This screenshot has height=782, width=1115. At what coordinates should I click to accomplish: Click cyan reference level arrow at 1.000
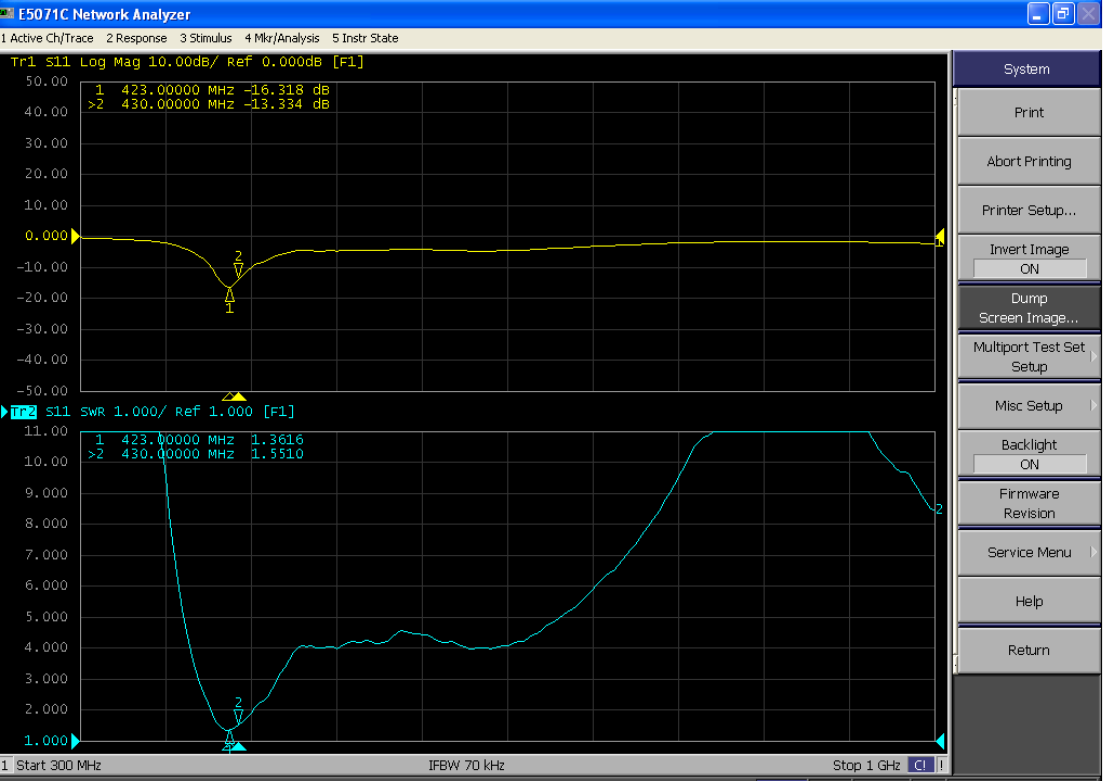coord(75,741)
